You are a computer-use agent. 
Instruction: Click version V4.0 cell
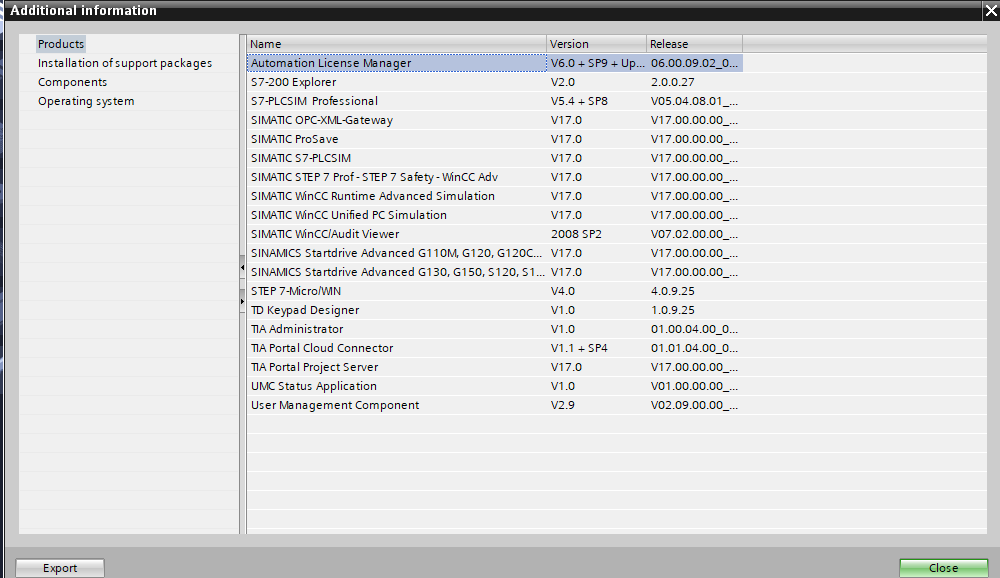tap(596, 291)
